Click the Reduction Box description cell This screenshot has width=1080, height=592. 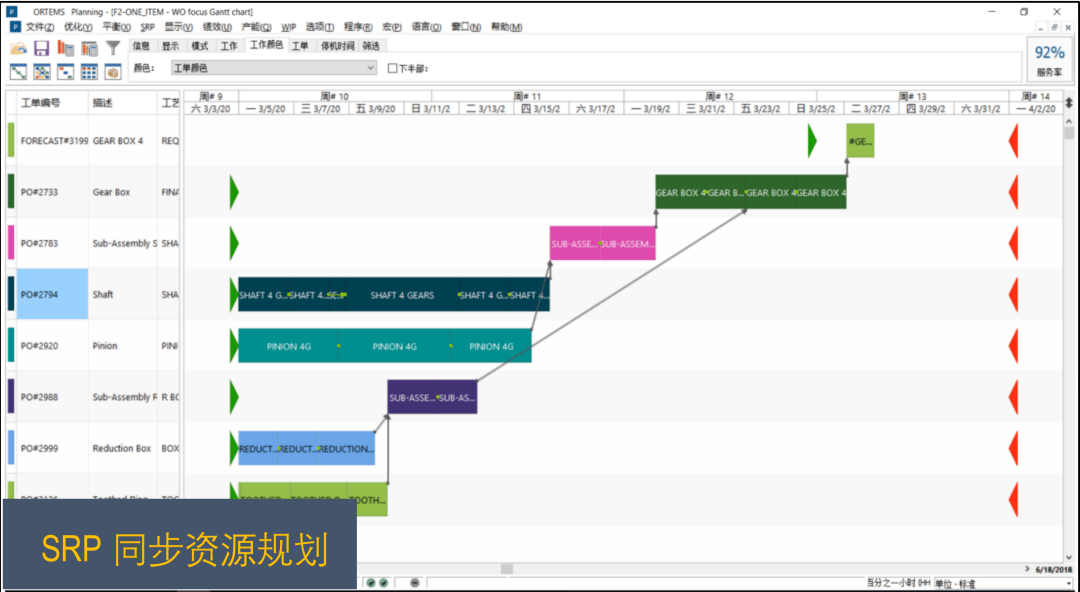tap(122, 448)
